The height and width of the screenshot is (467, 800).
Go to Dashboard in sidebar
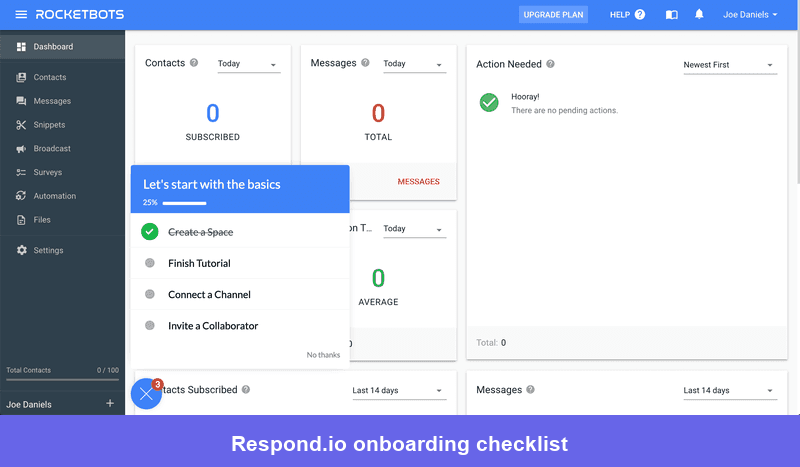[x=62, y=46]
